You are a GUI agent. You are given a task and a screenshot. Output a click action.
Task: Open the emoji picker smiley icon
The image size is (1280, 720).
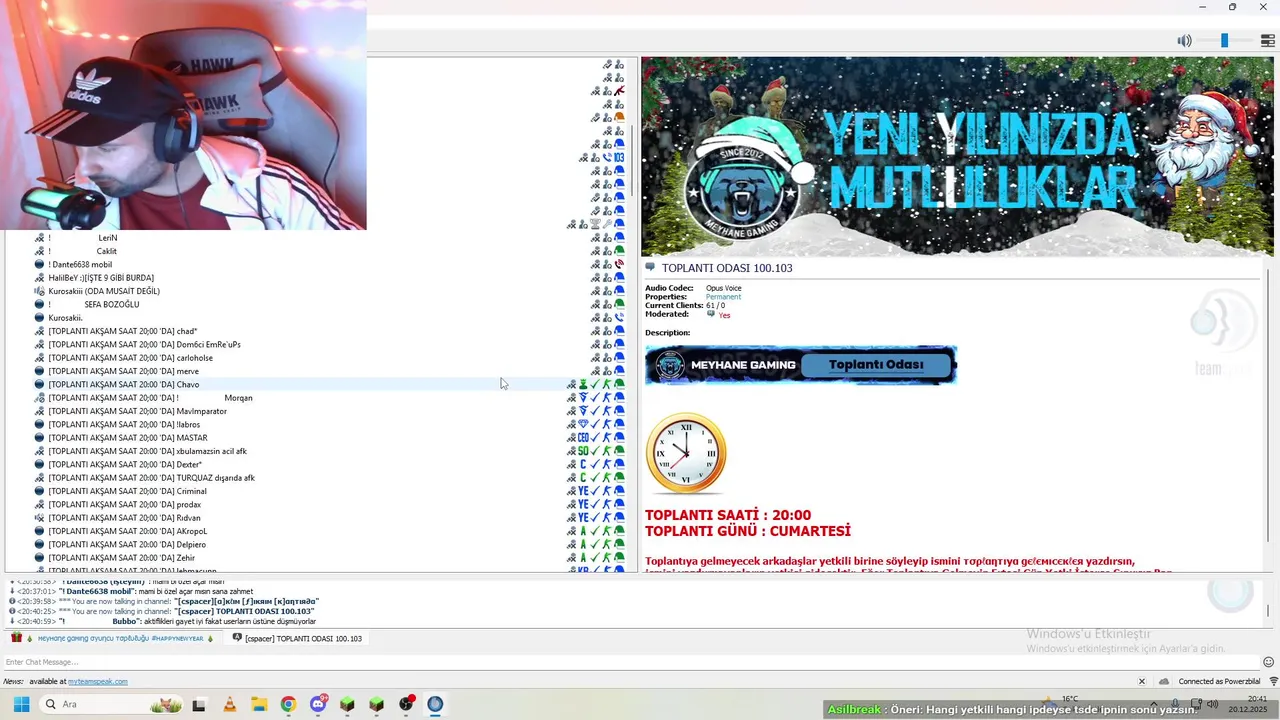click(x=1269, y=662)
